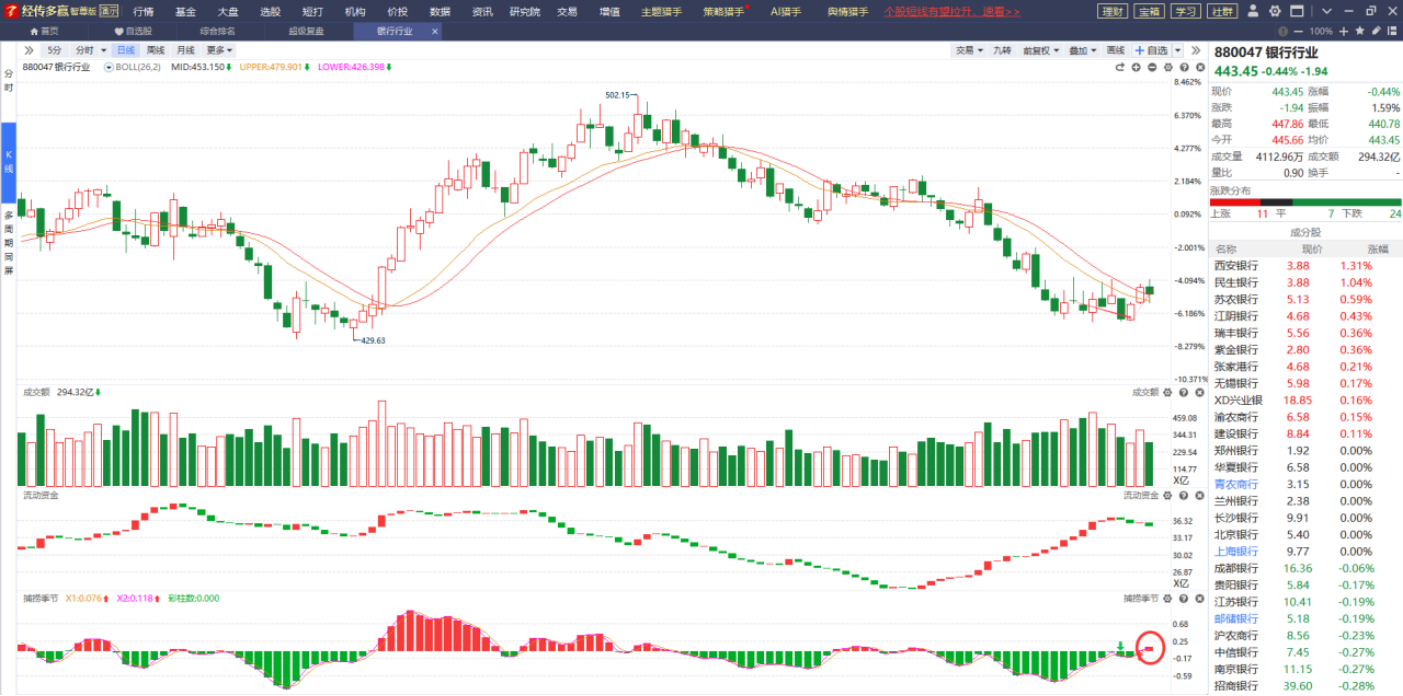1403x696 pixels.
Task: Switch chart to 月线 monthly period
Action: (185, 50)
